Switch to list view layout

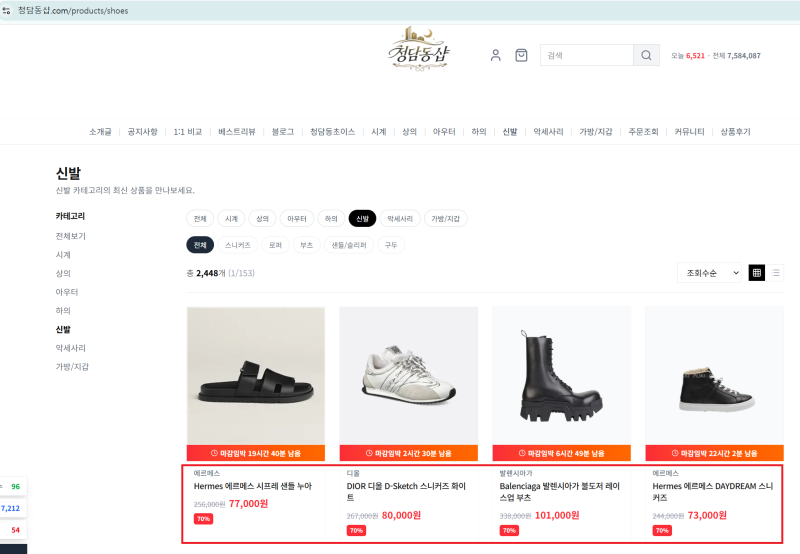[x=776, y=272]
